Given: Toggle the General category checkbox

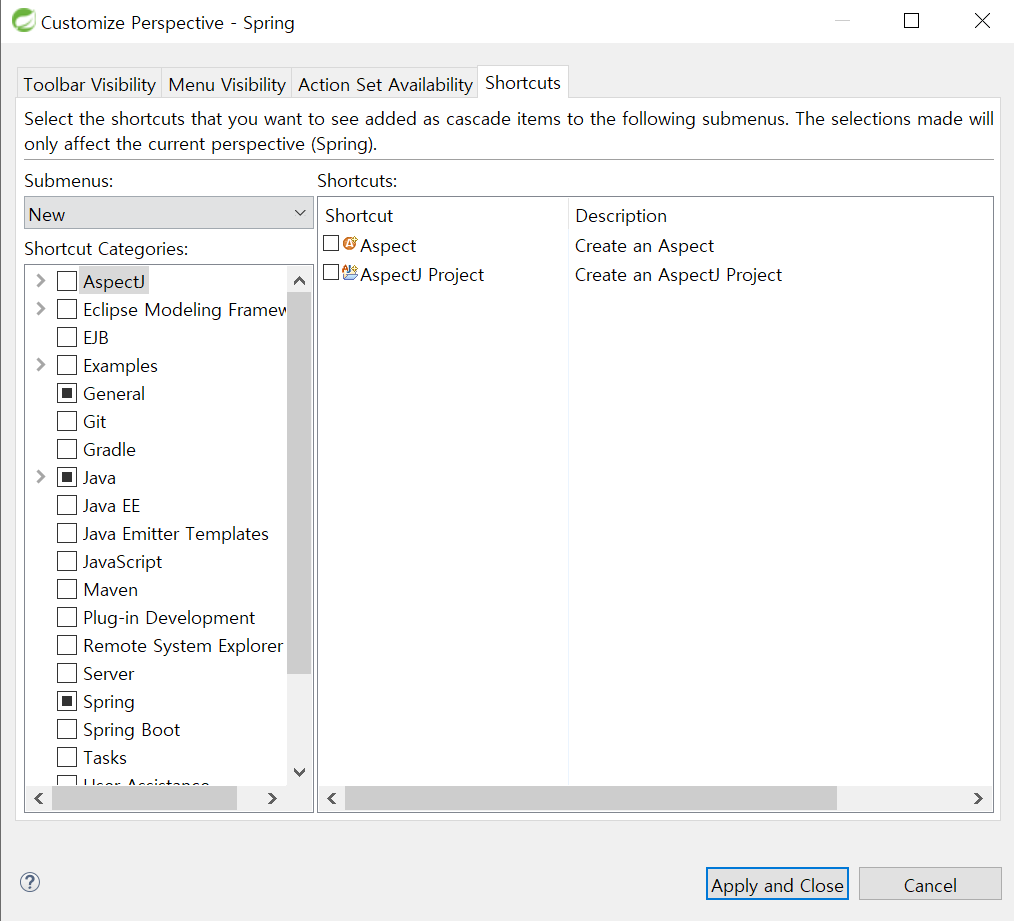Looking at the screenshot, I should (67, 393).
